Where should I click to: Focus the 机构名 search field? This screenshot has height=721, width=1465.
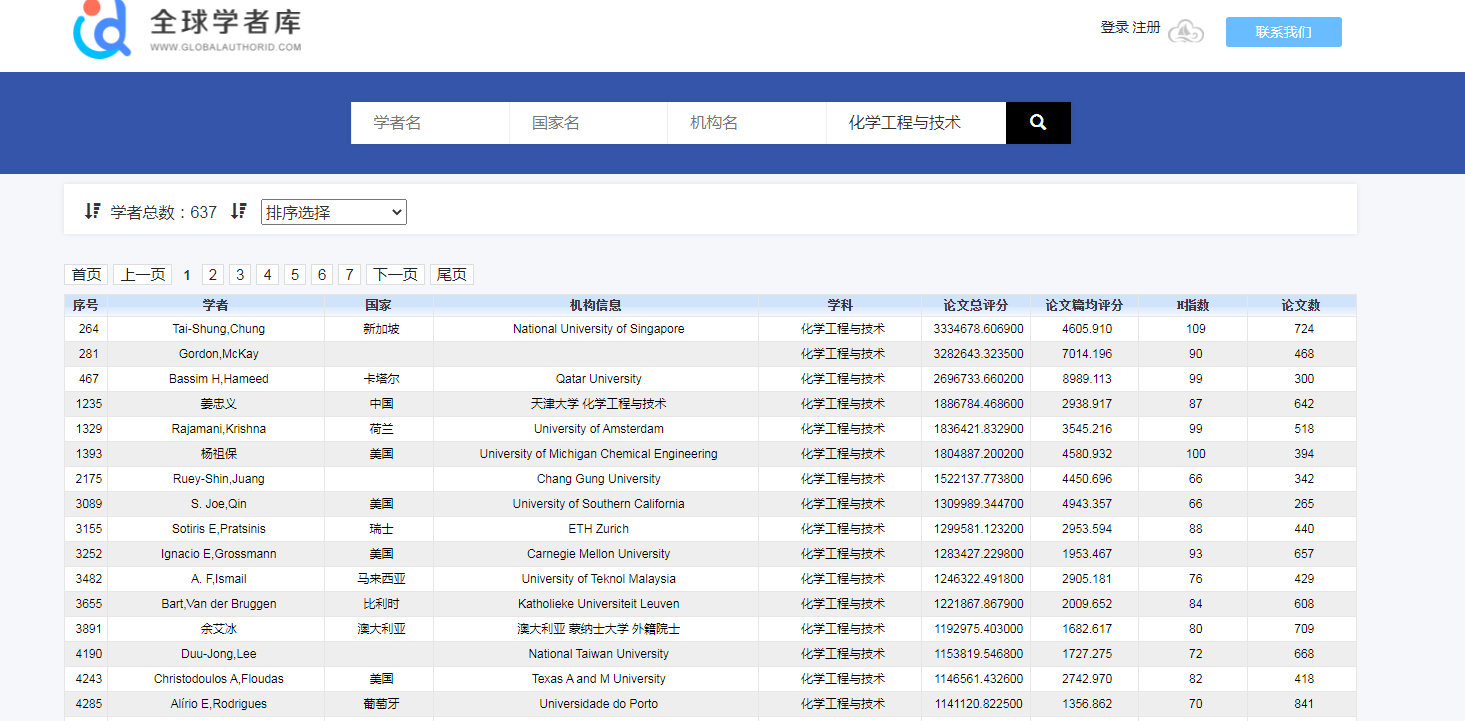click(x=746, y=123)
